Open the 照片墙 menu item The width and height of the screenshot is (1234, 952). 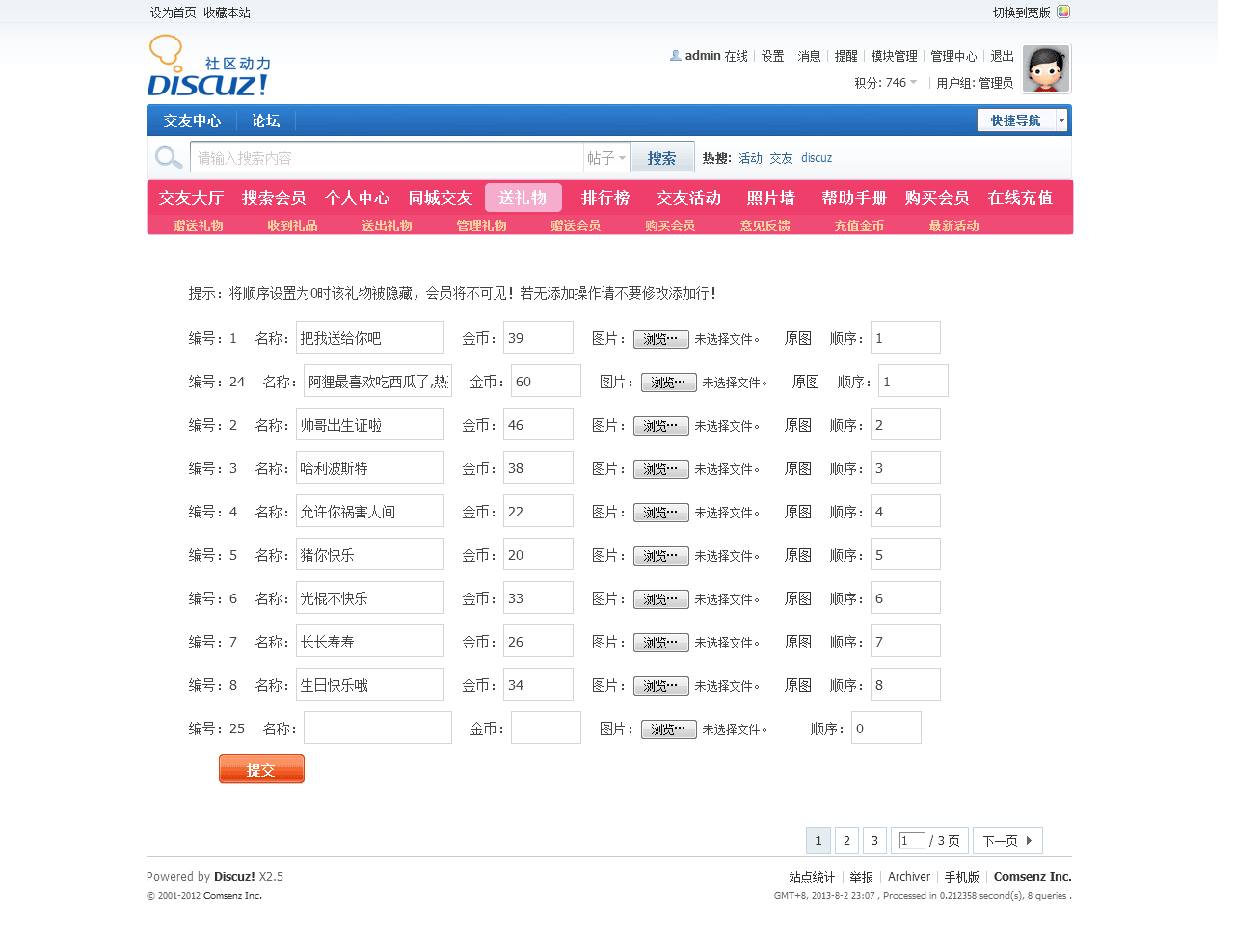pyautogui.click(x=771, y=198)
